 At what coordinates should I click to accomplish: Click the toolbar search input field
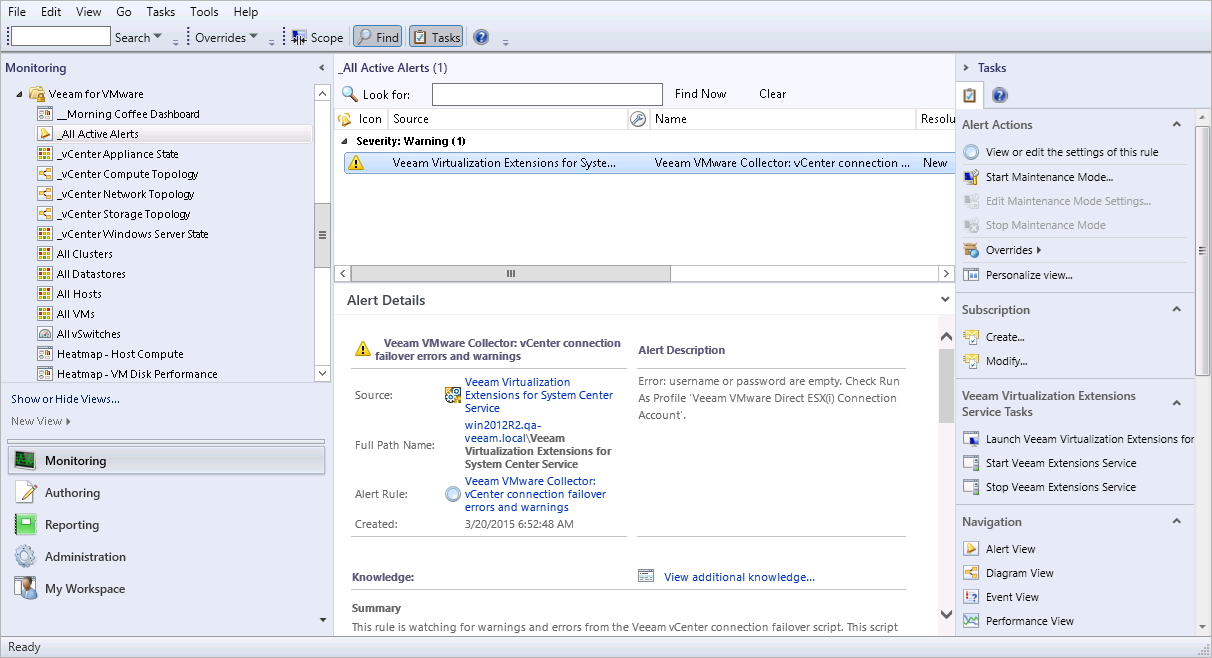(60, 37)
